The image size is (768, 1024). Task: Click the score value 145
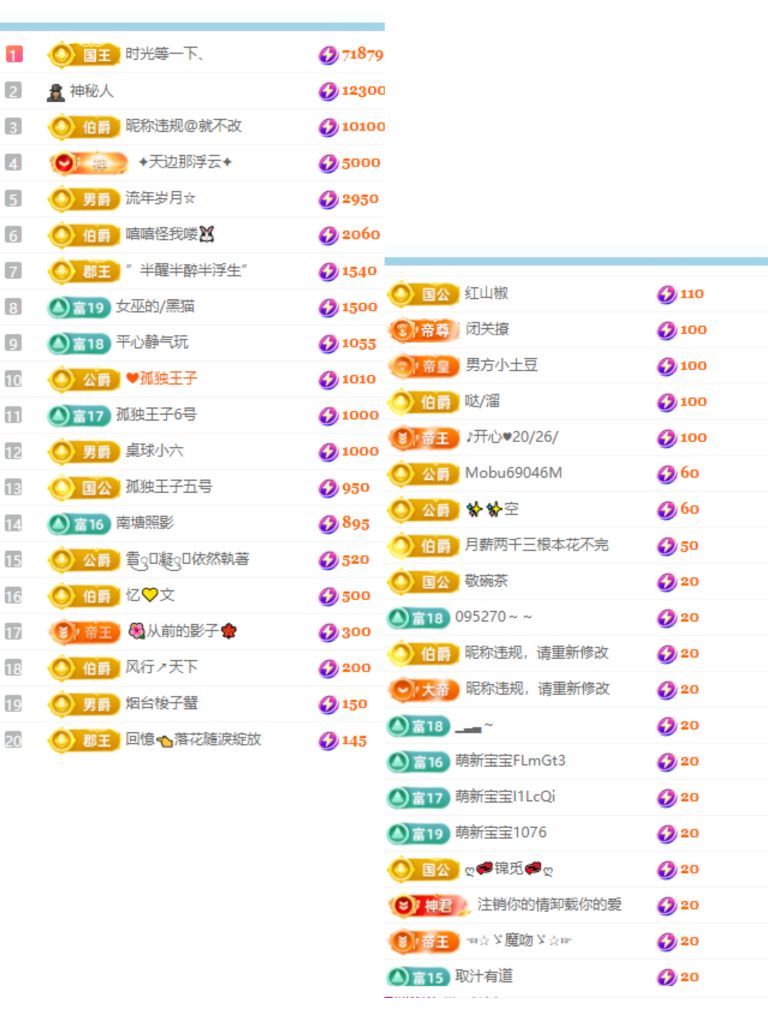click(x=354, y=741)
